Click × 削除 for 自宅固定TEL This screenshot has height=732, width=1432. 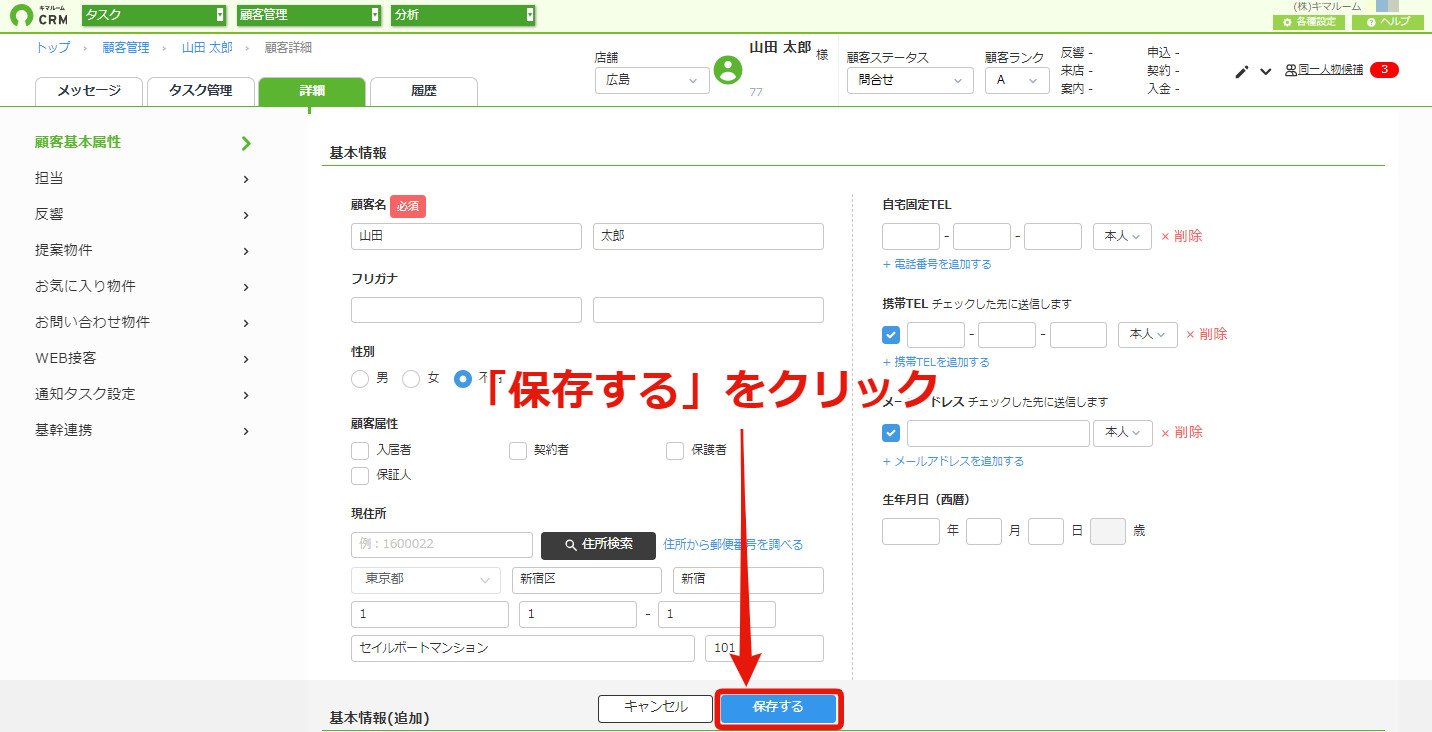pos(1181,237)
